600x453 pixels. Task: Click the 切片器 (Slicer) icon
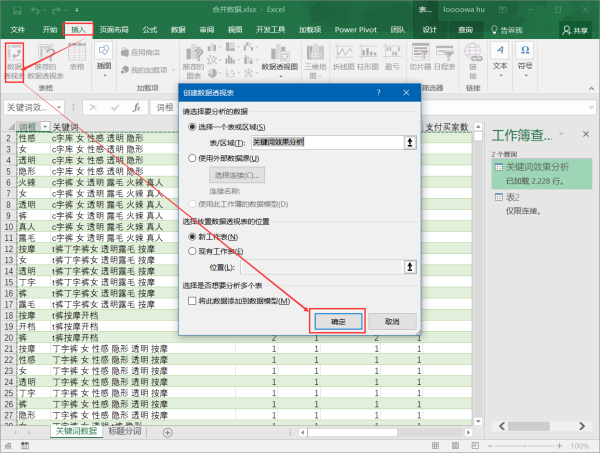(420, 60)
